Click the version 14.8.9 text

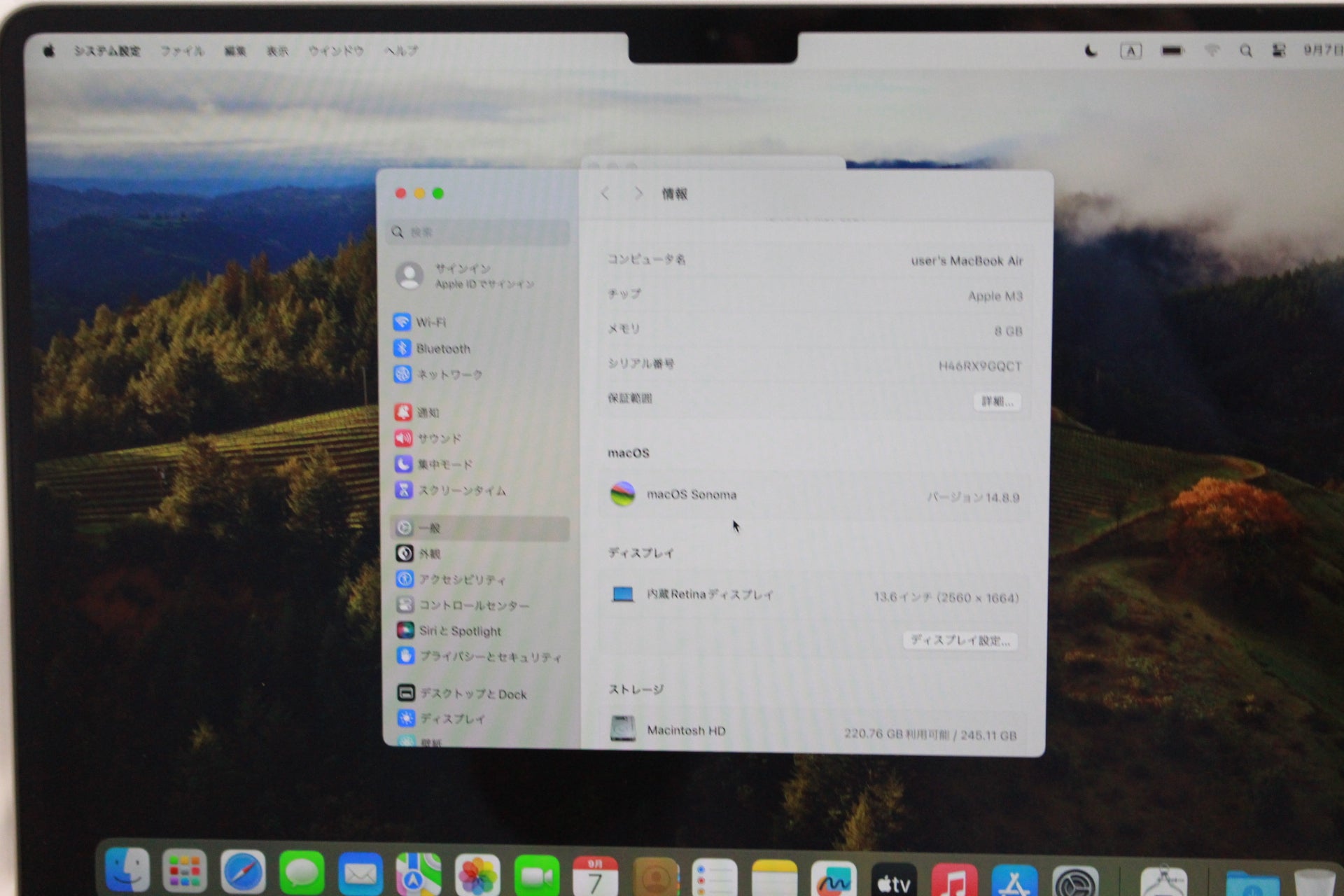(x=973, y=498)
